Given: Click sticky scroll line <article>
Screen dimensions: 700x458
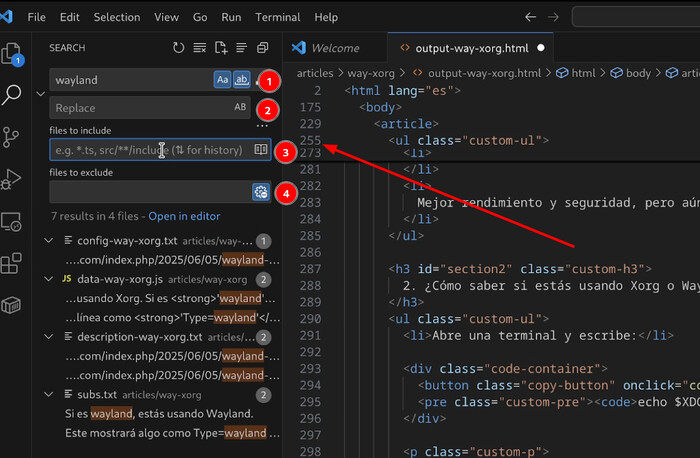Looking at the screenshot, I should [406, 124].
